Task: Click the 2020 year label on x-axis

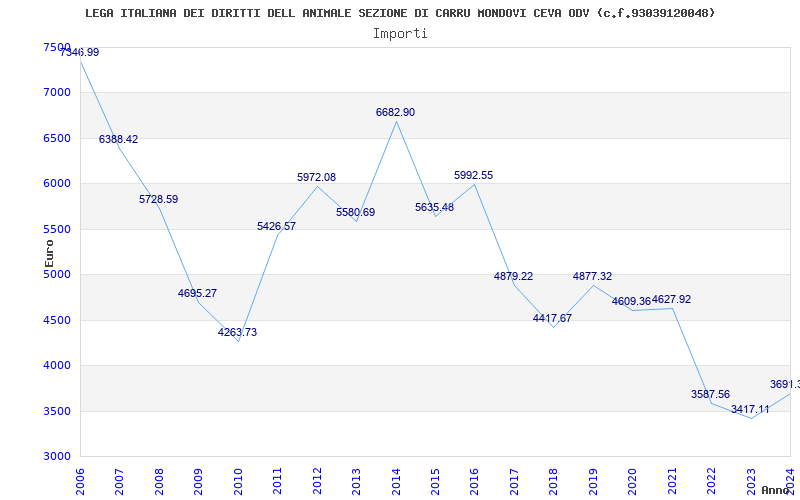Action: (632, 483)
